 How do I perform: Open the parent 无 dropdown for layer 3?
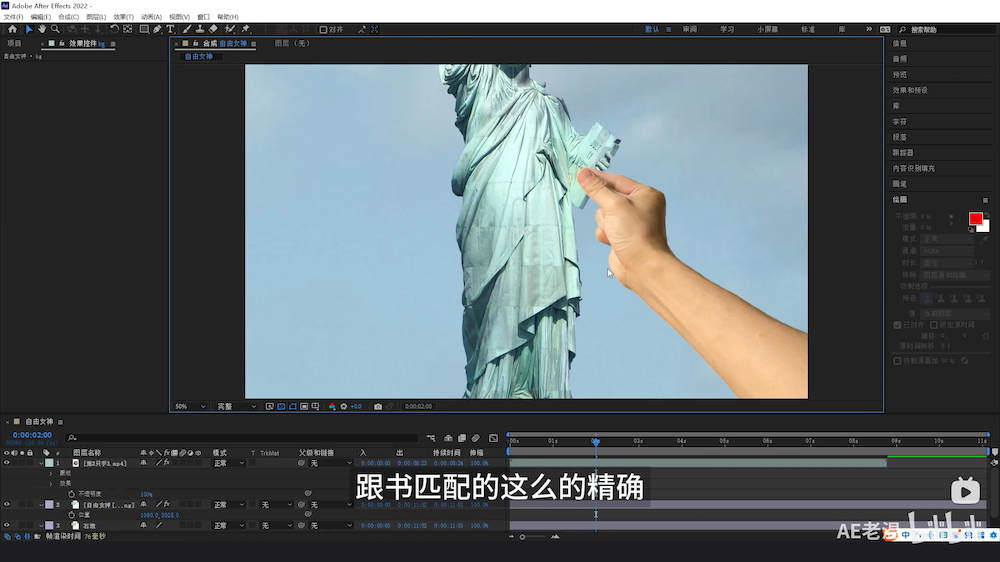330,526
